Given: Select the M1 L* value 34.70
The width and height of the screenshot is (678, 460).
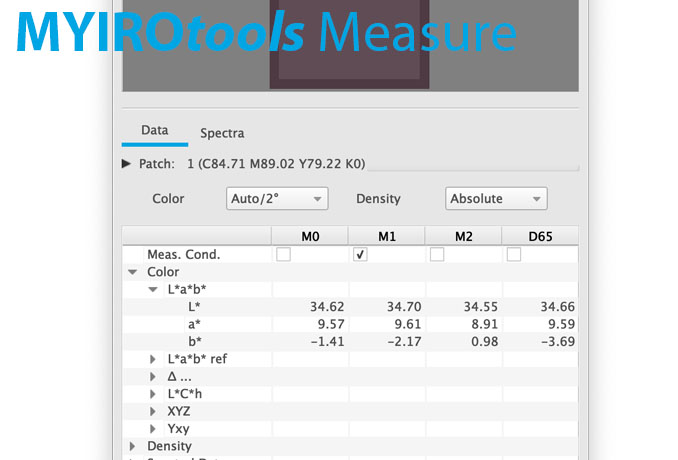Looking at the screenshot, I should (404, 307).
